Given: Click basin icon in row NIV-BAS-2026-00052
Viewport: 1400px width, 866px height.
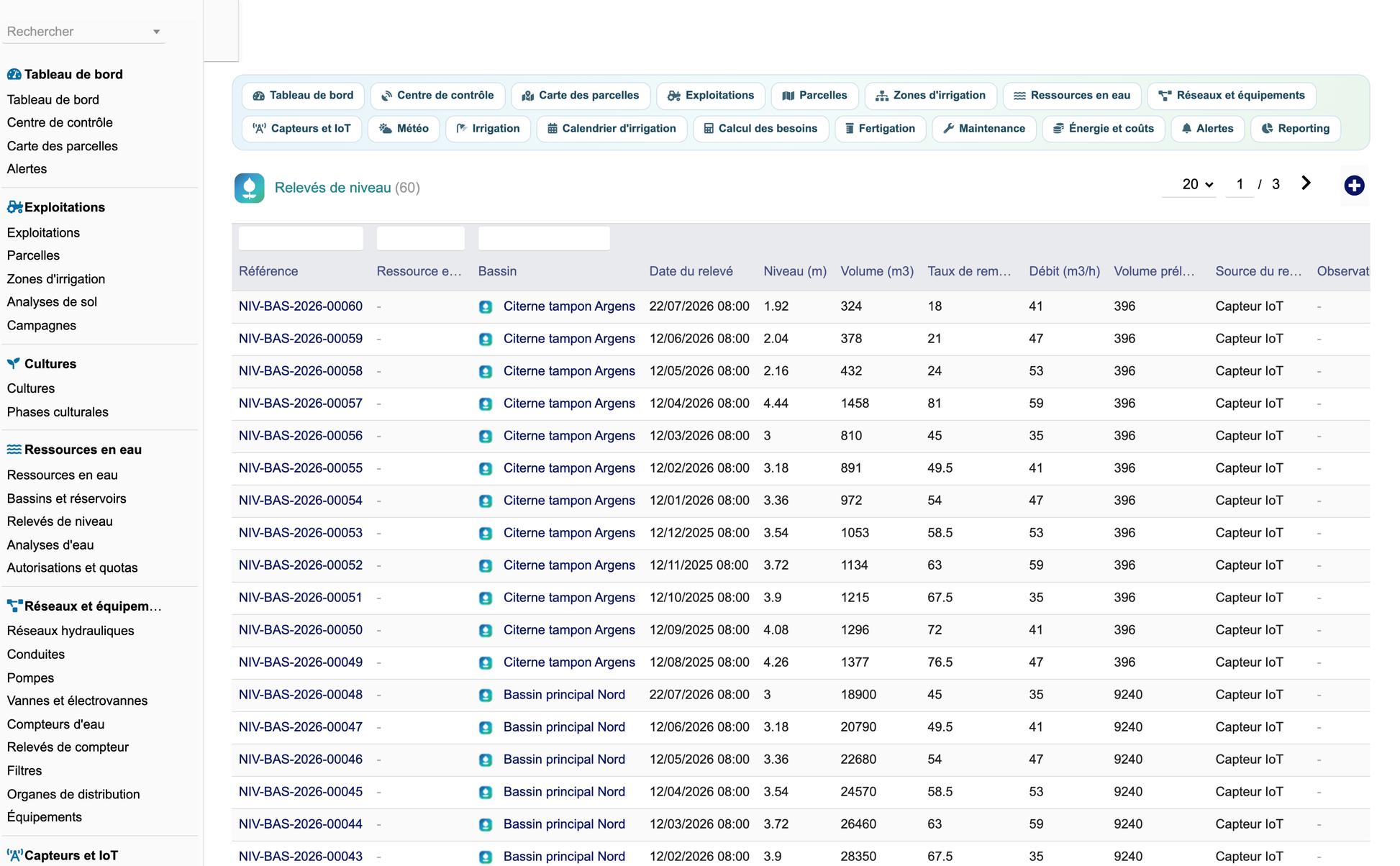Looking at the screenshot, I should [486, 566].
